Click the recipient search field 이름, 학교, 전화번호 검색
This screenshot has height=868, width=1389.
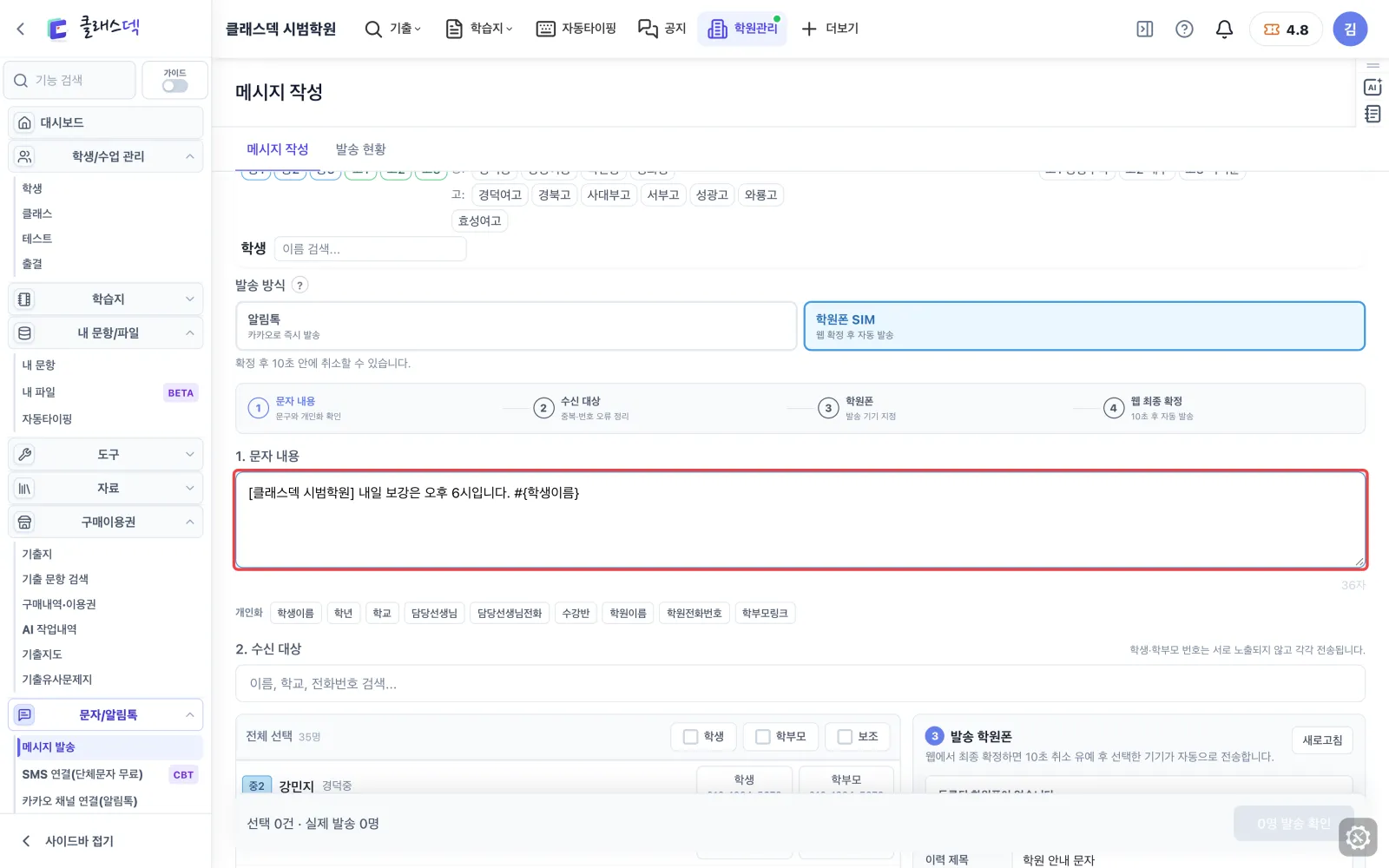click(x=800, y=684)
